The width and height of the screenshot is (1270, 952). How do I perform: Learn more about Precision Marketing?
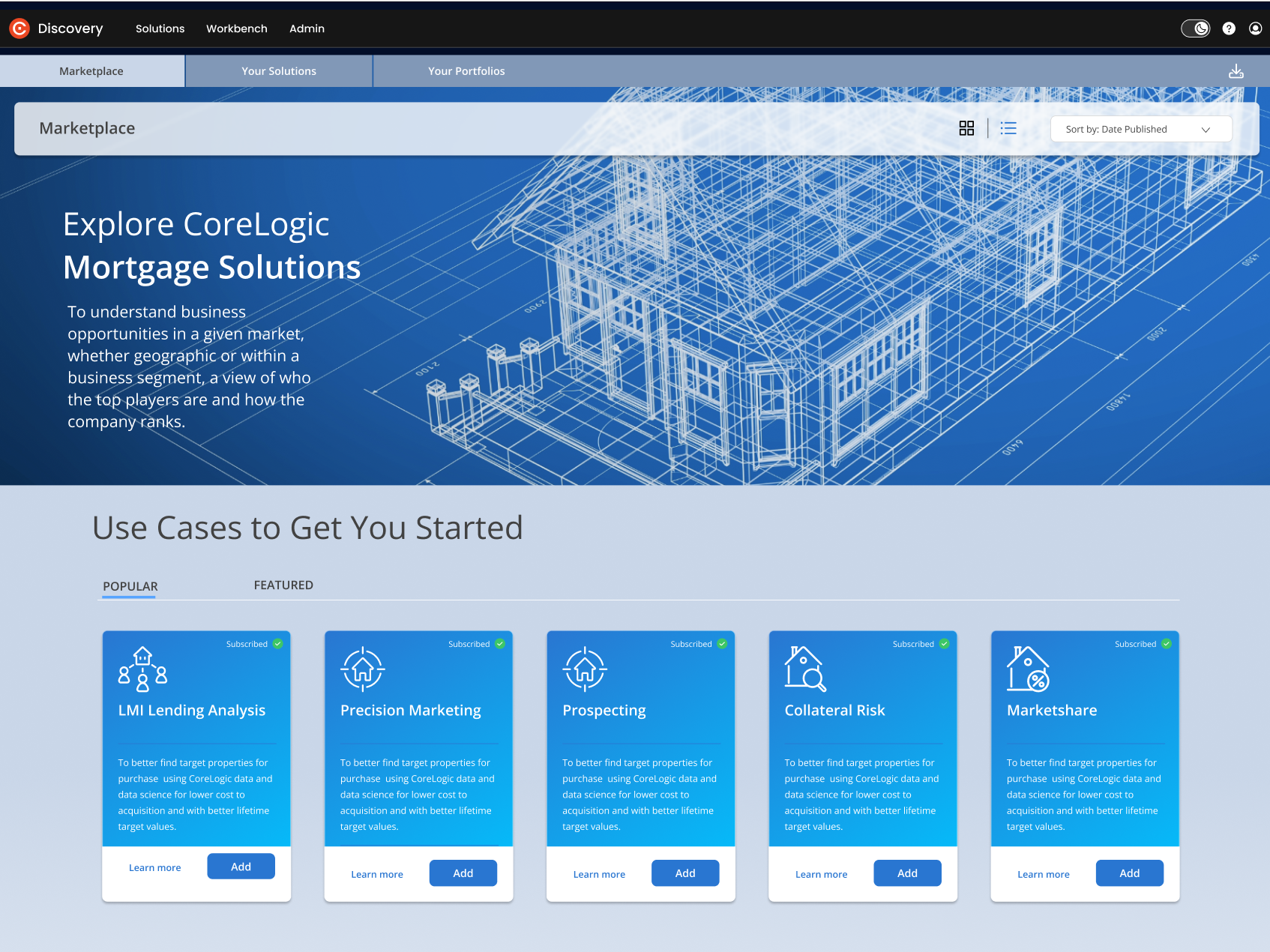click(377, 874)
